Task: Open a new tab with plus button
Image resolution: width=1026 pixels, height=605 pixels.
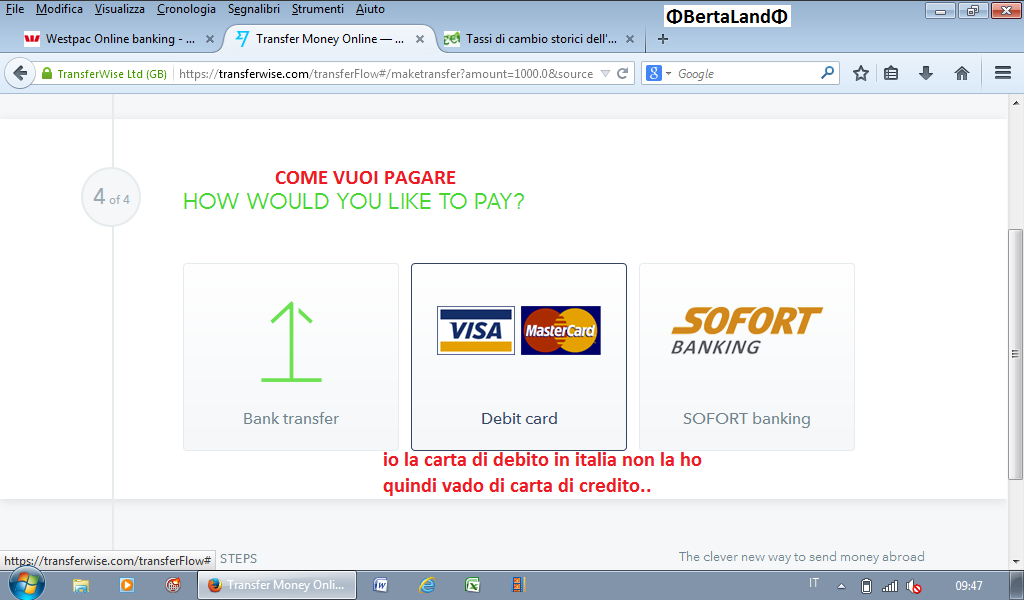Action: point(663,39)
